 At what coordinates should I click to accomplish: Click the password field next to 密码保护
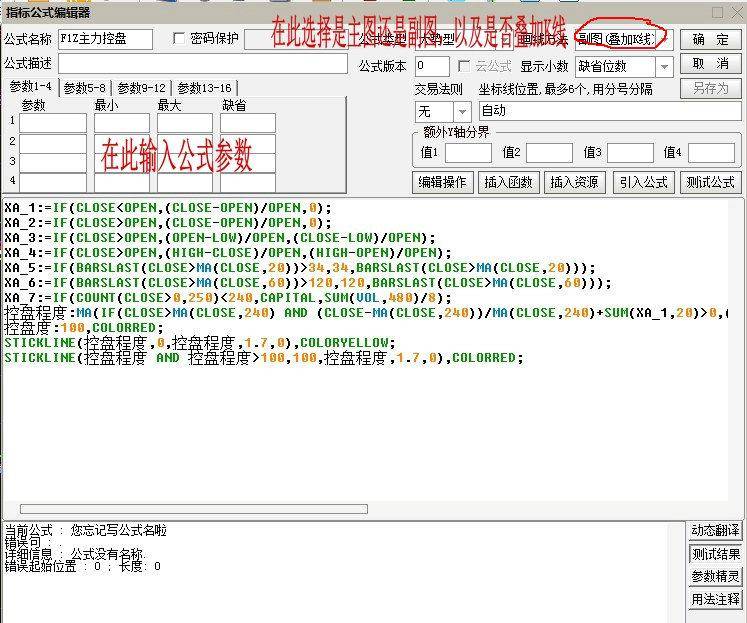pos(296,40)
